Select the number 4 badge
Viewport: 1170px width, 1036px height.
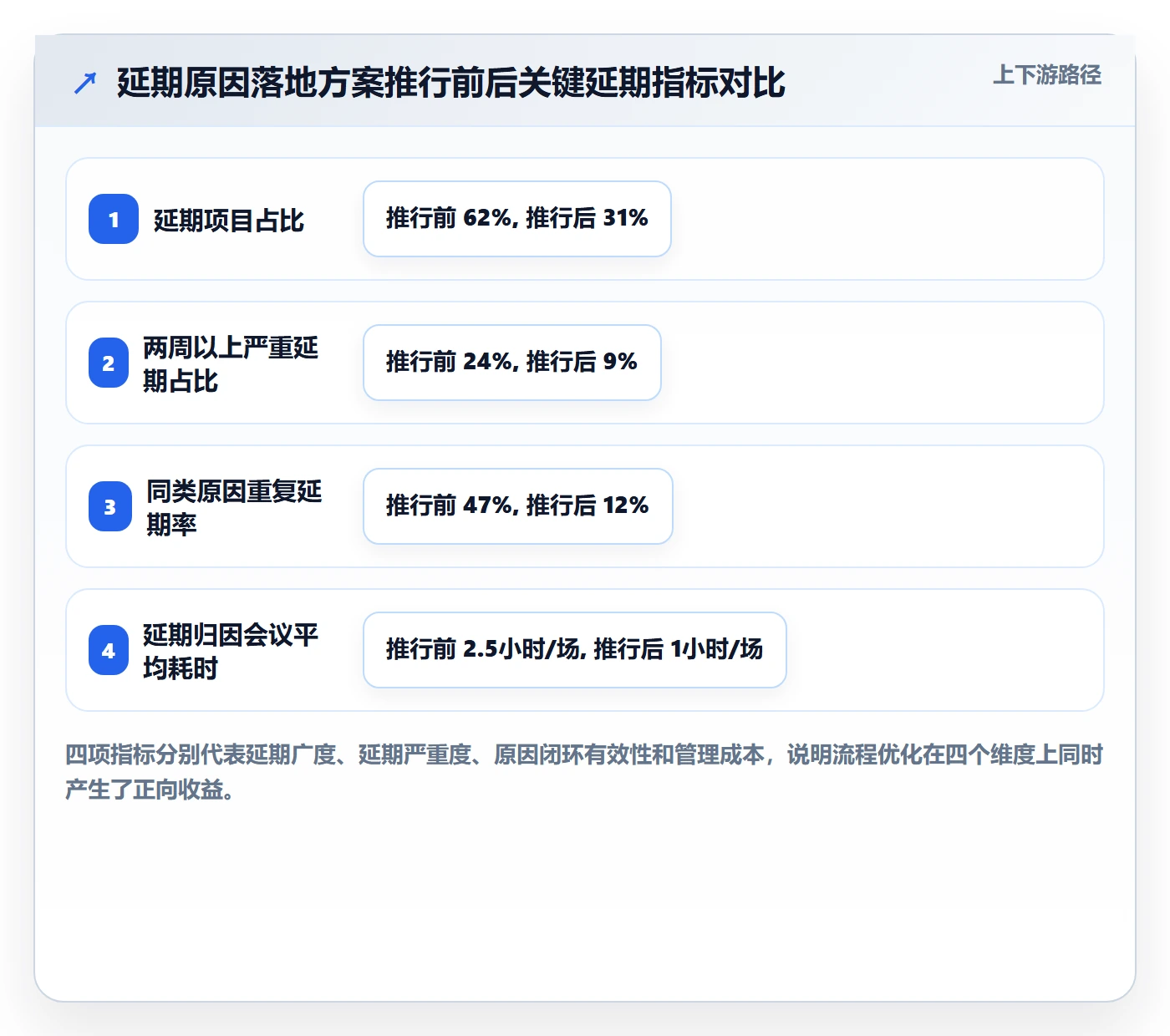click(x=109, y=650)
